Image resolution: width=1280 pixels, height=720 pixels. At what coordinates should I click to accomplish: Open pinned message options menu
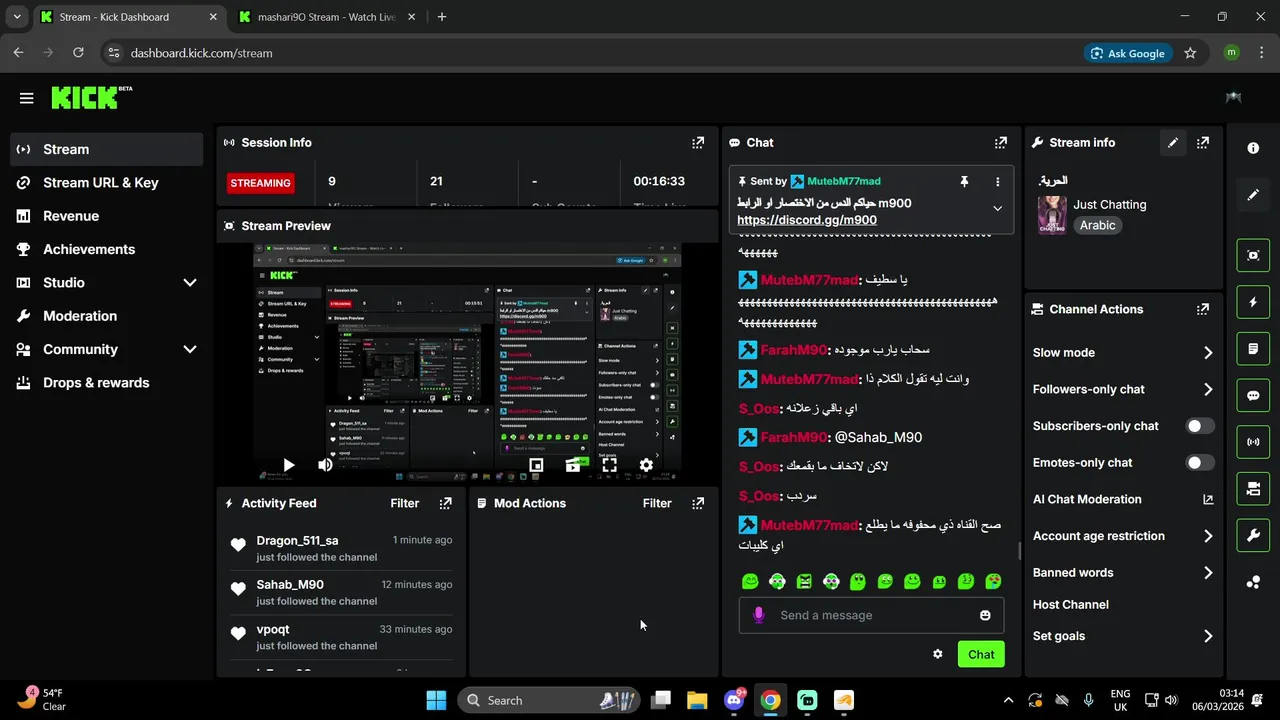(997, 181)
